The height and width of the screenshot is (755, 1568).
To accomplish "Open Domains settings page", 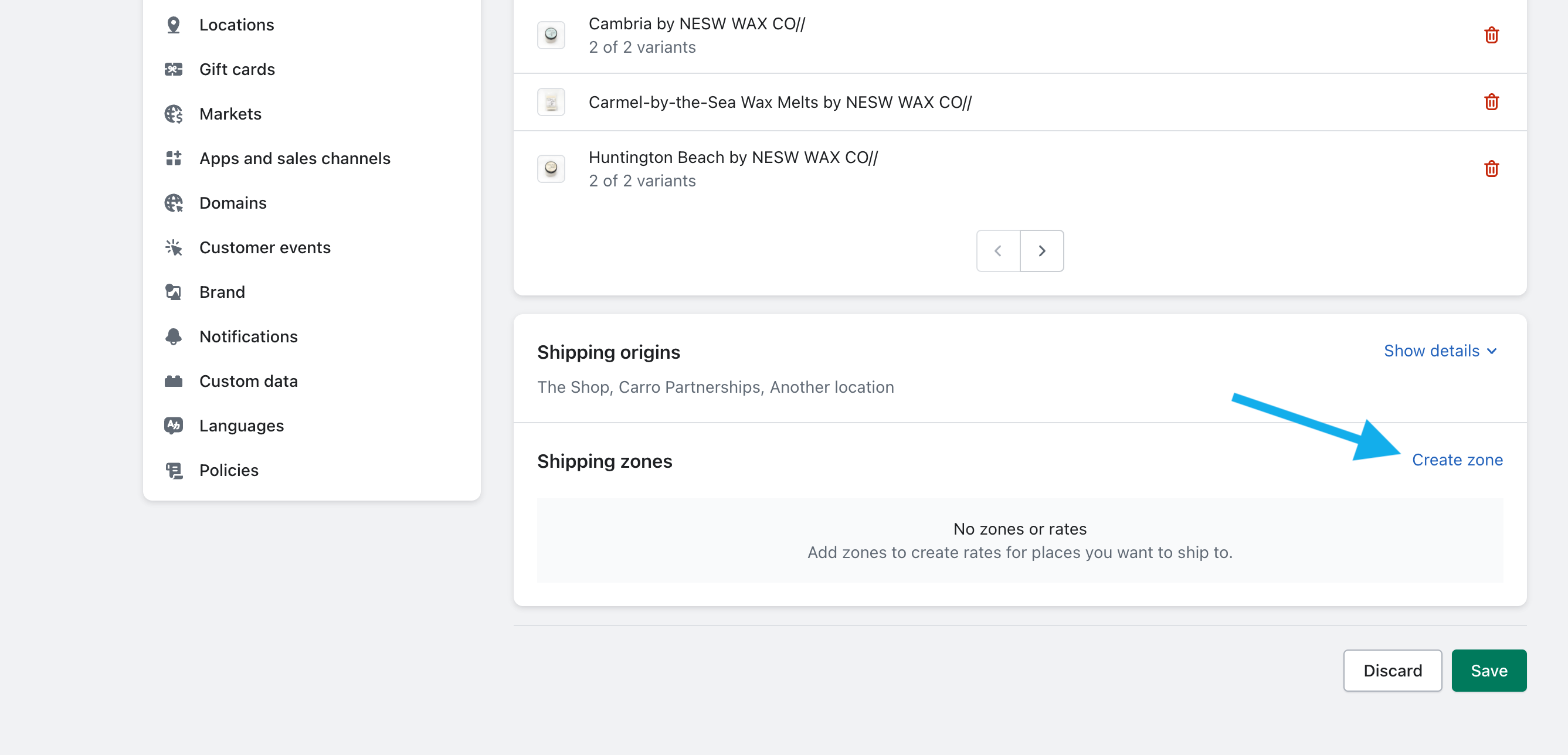I will (x=233, y=203).
